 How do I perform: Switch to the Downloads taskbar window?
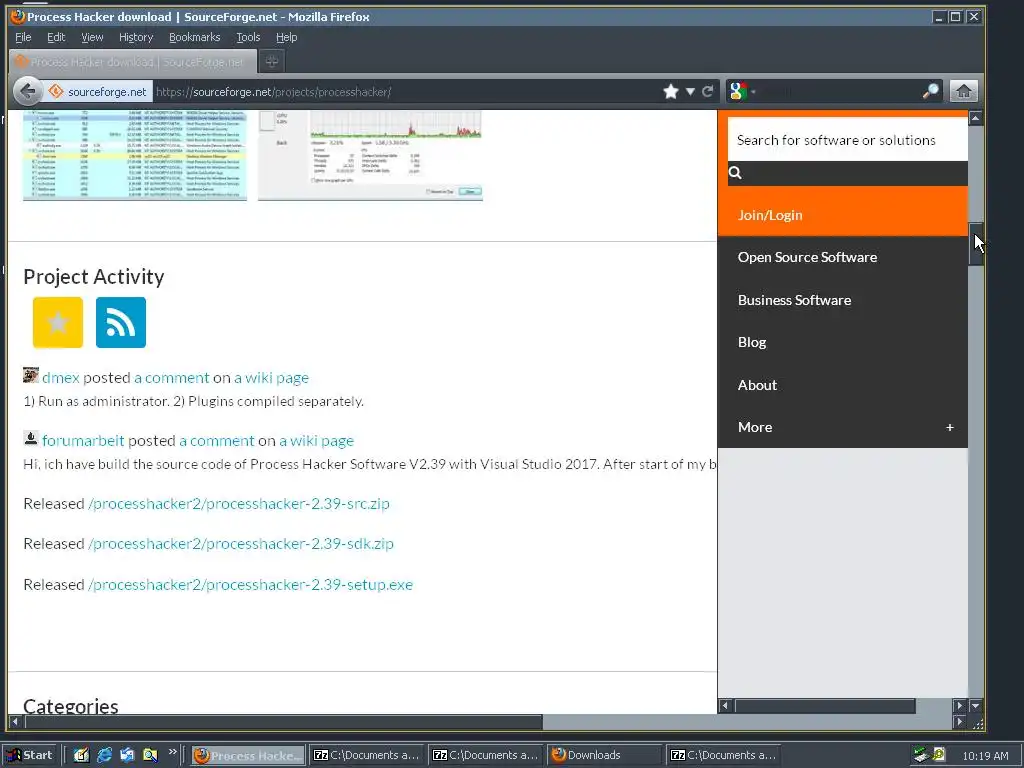pos(603,755)
